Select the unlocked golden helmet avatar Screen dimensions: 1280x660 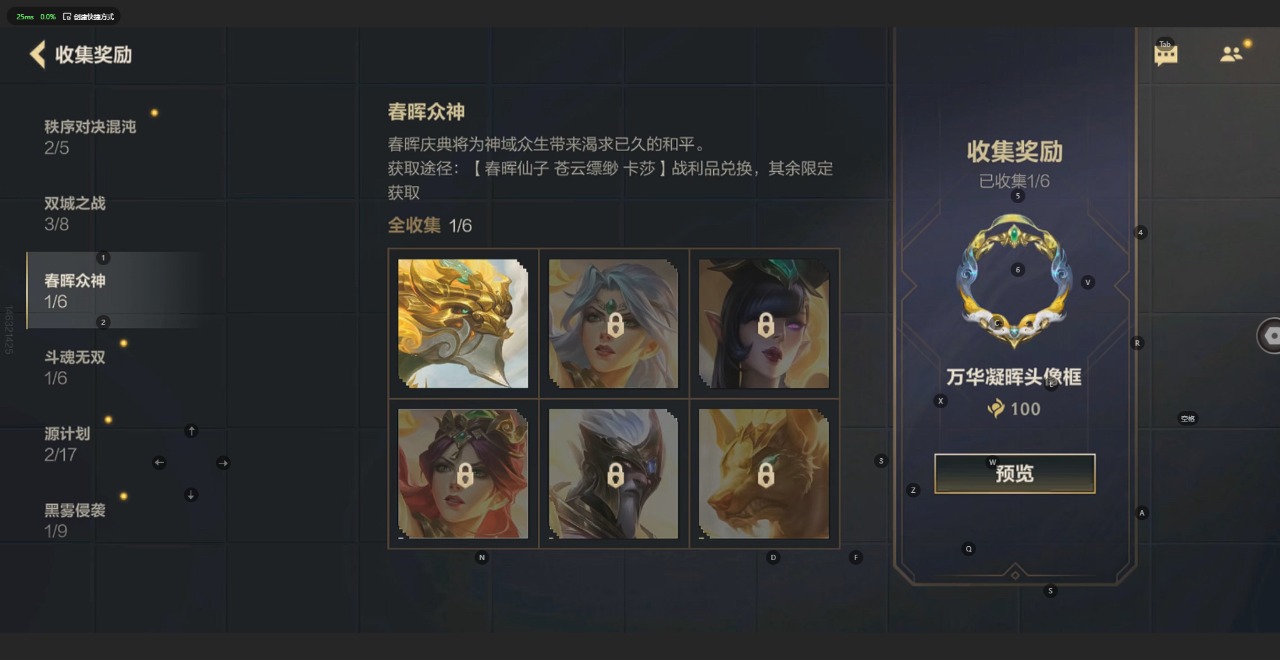coord(463,323)
